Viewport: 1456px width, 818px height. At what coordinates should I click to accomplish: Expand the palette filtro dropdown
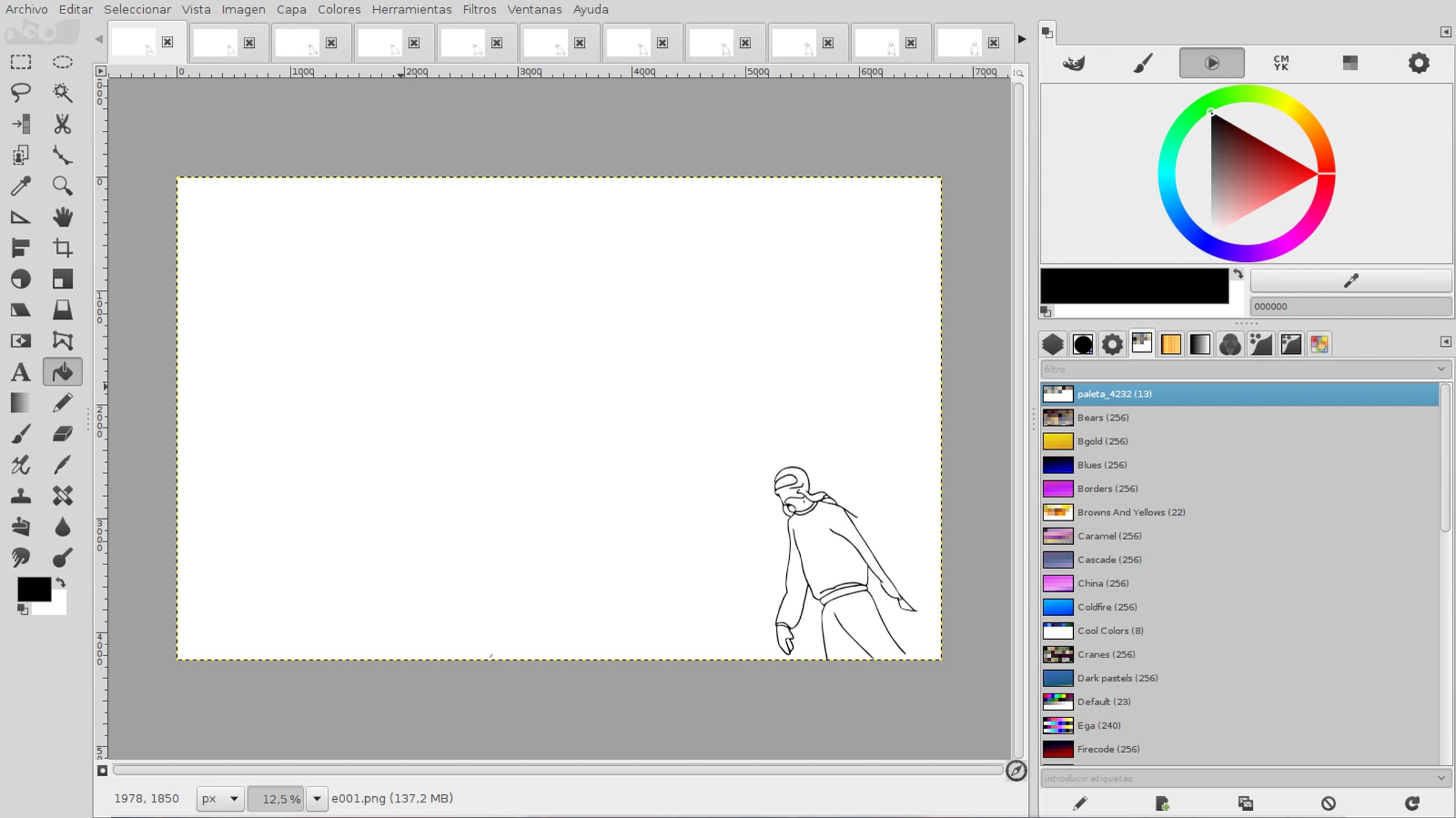(1441, 369)
